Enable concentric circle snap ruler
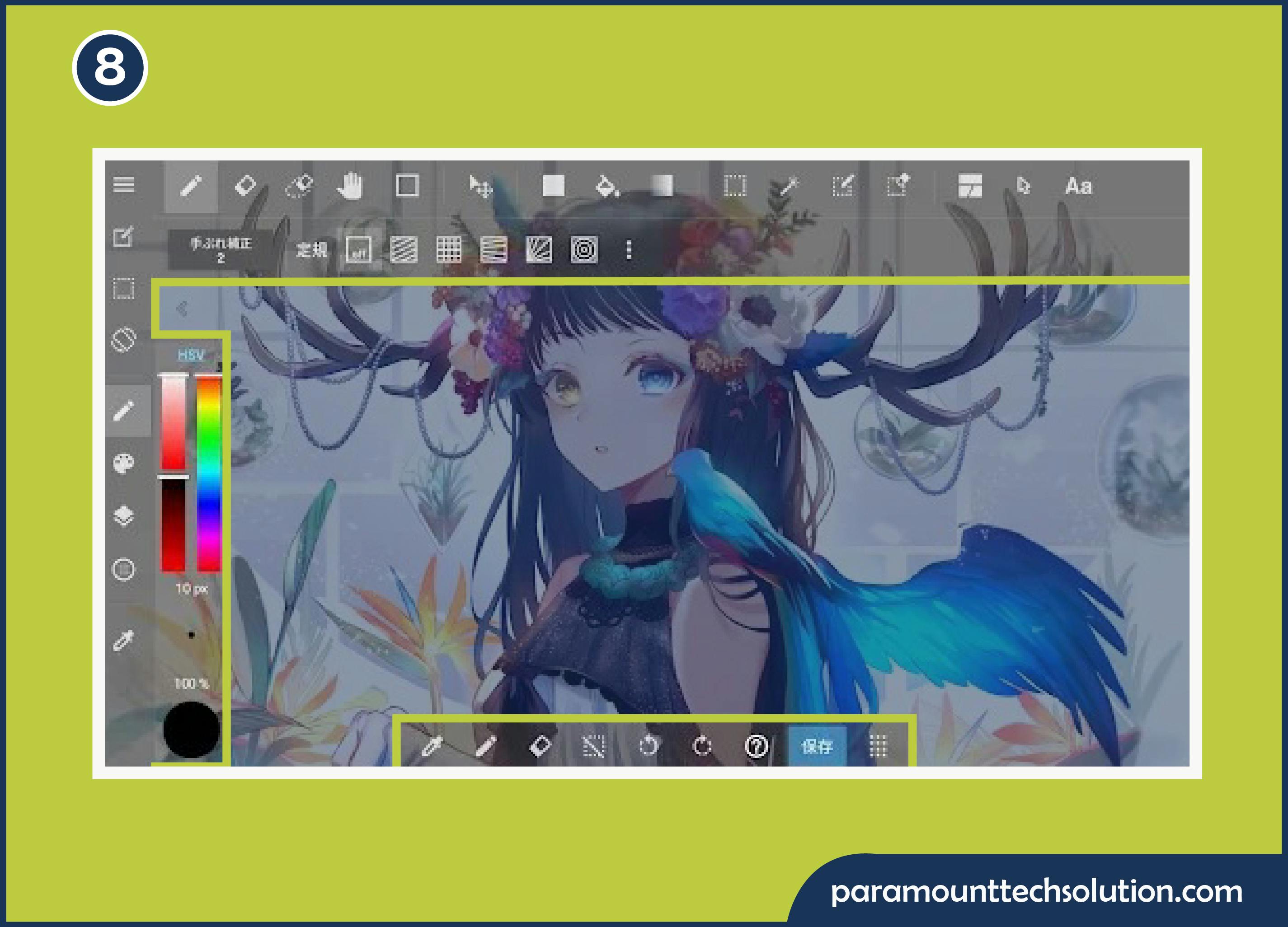Image resolution: width=1288 pixels, height=927 pixels. (584, 249)
